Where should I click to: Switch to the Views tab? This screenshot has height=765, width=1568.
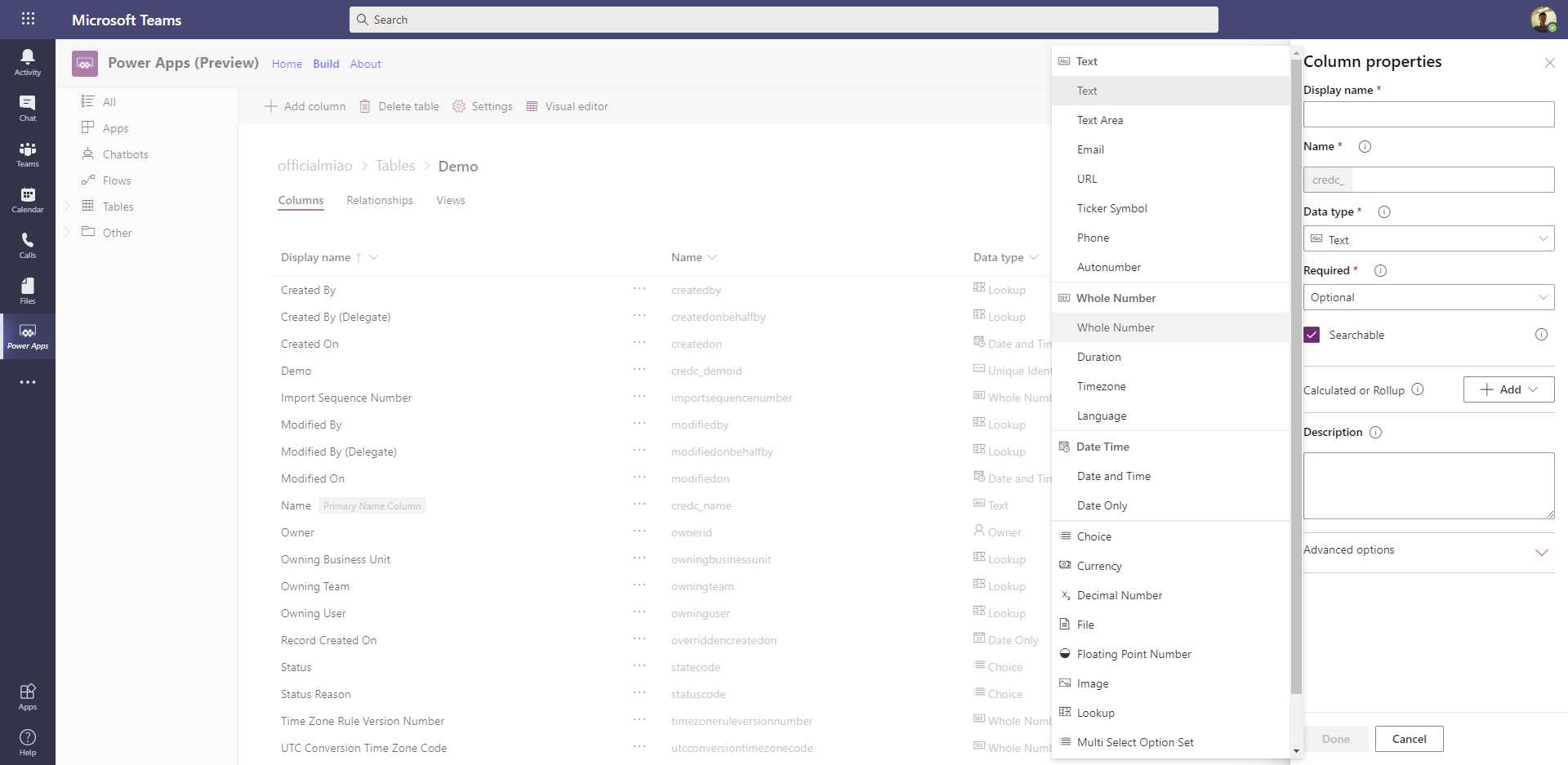[451, 201]
